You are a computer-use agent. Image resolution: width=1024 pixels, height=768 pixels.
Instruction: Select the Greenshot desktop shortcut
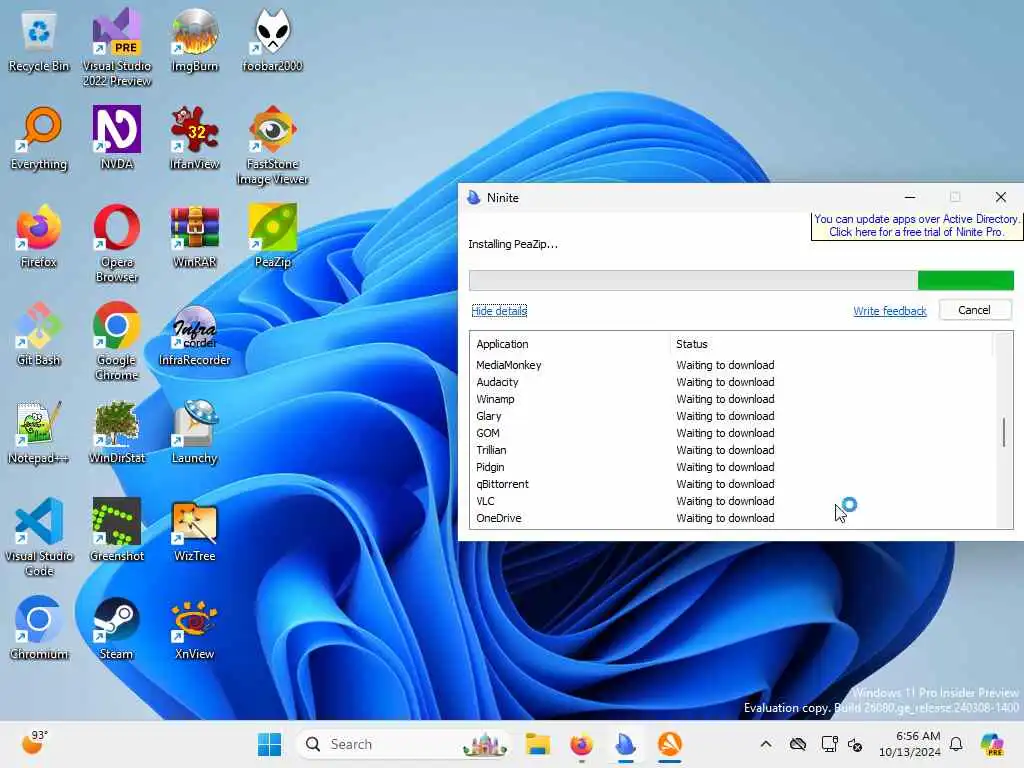tap(117, 530)
